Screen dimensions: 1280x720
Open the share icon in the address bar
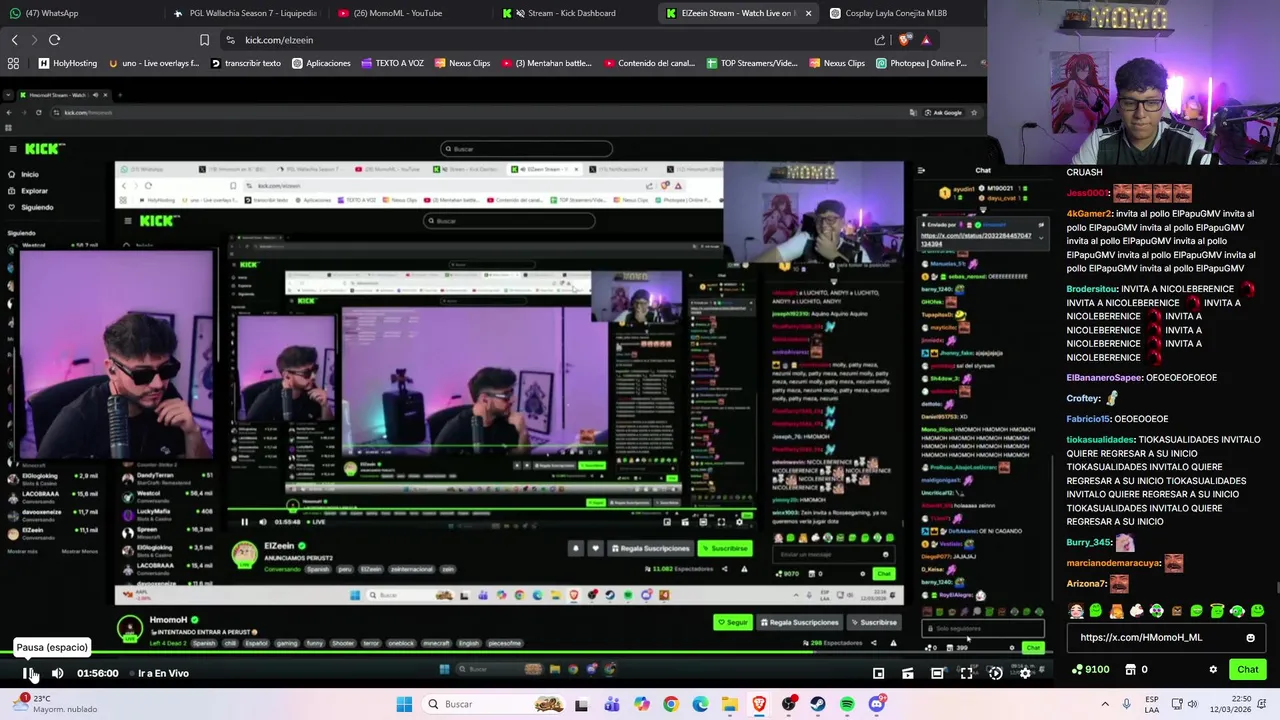coord(879,40)
